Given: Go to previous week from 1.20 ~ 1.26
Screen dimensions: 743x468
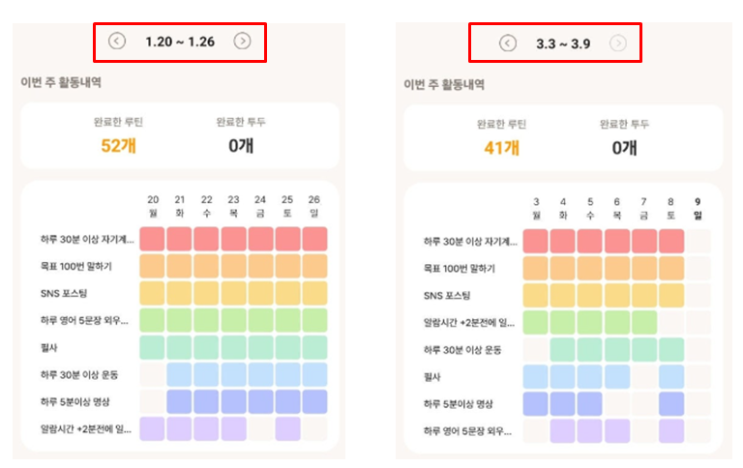Looking at the screenshot, I should point(117,41).
